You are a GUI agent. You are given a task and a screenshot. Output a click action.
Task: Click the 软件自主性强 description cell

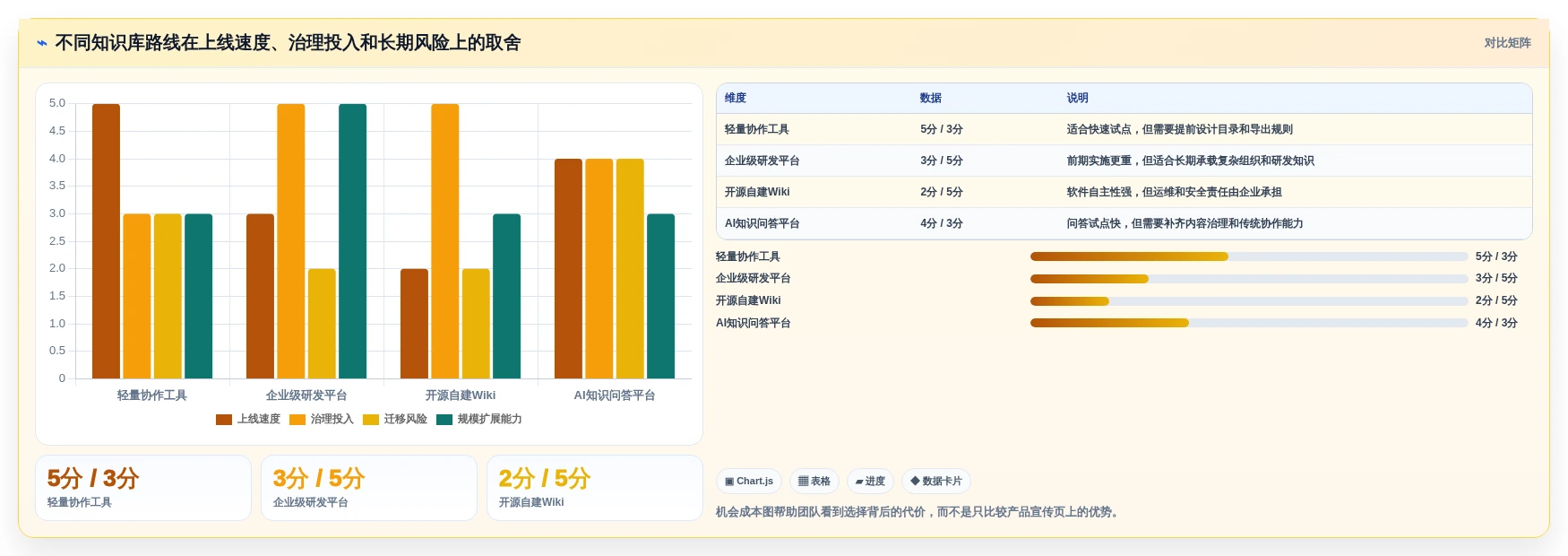tap(1175, 193)
